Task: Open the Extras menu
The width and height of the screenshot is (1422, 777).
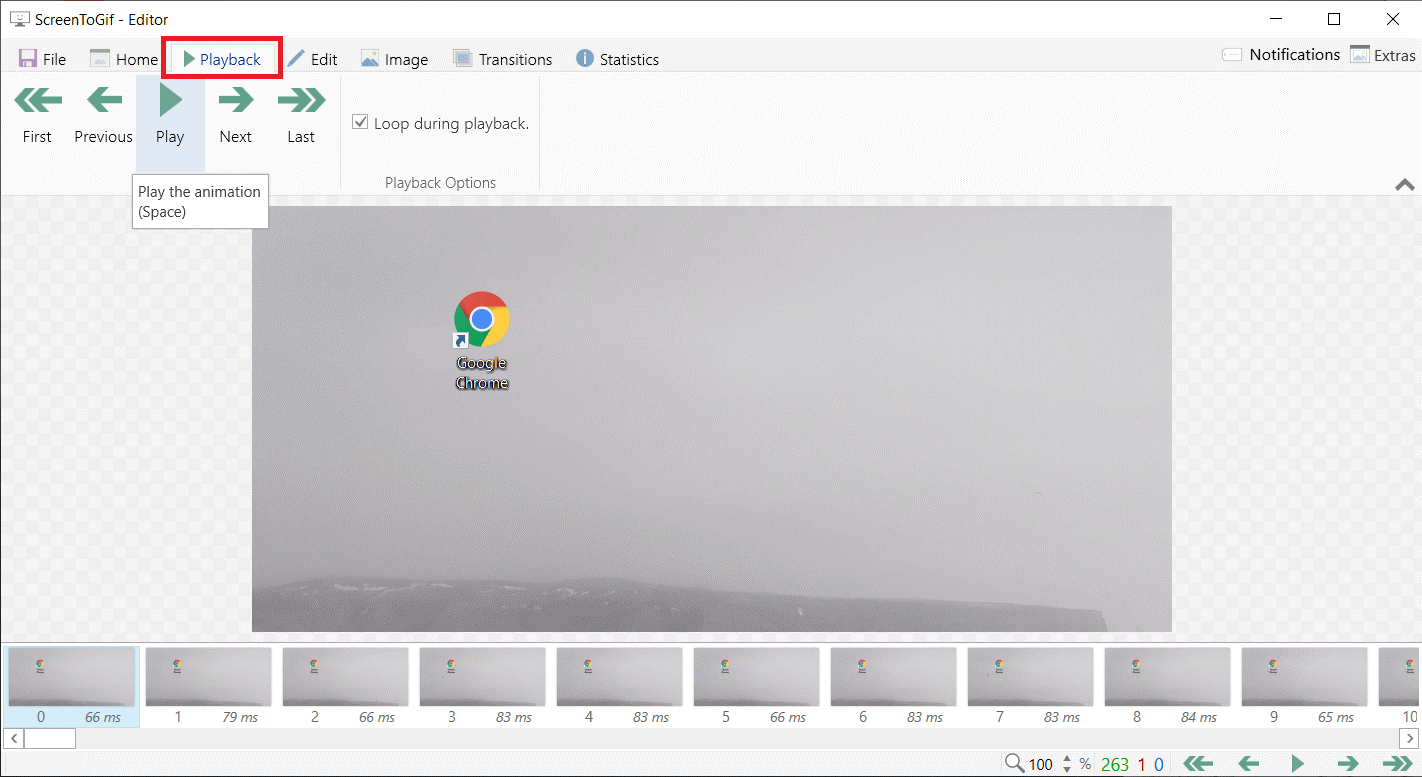Action: (1383, 55)
